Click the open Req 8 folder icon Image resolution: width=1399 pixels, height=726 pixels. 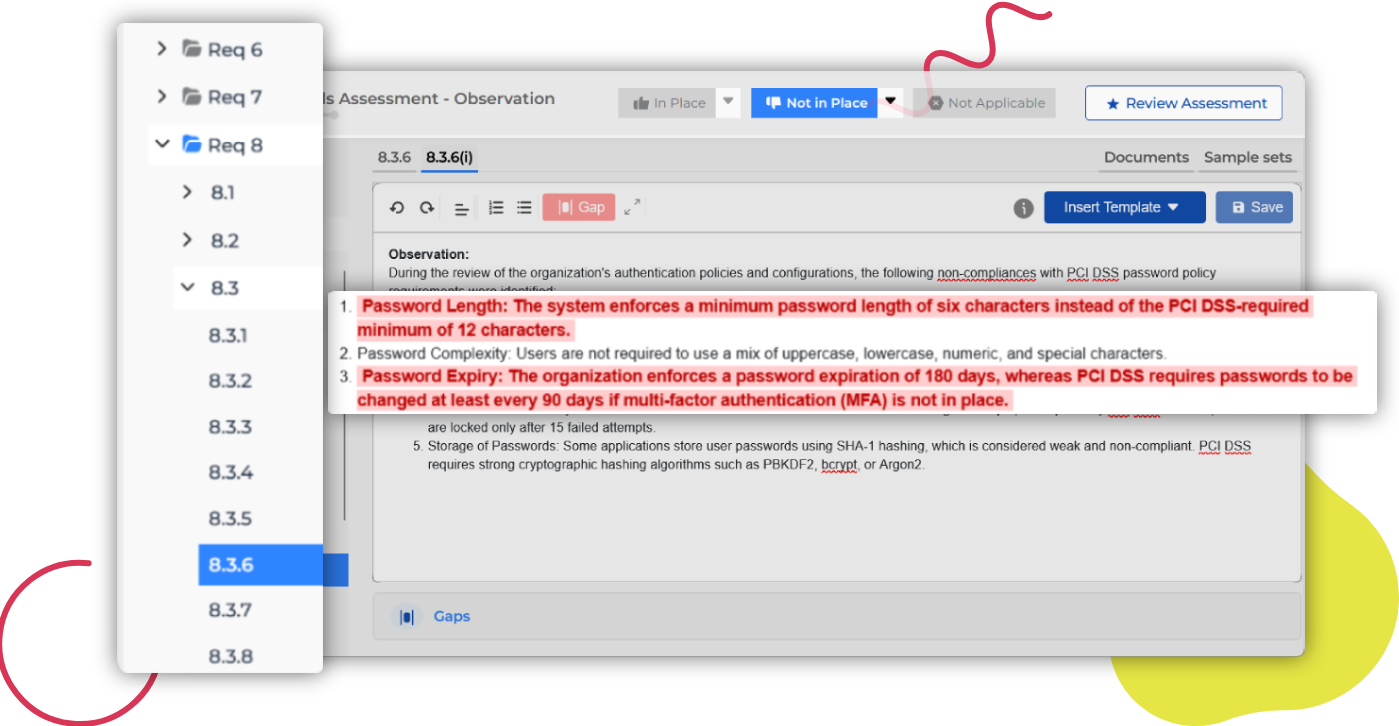(192, 144)
